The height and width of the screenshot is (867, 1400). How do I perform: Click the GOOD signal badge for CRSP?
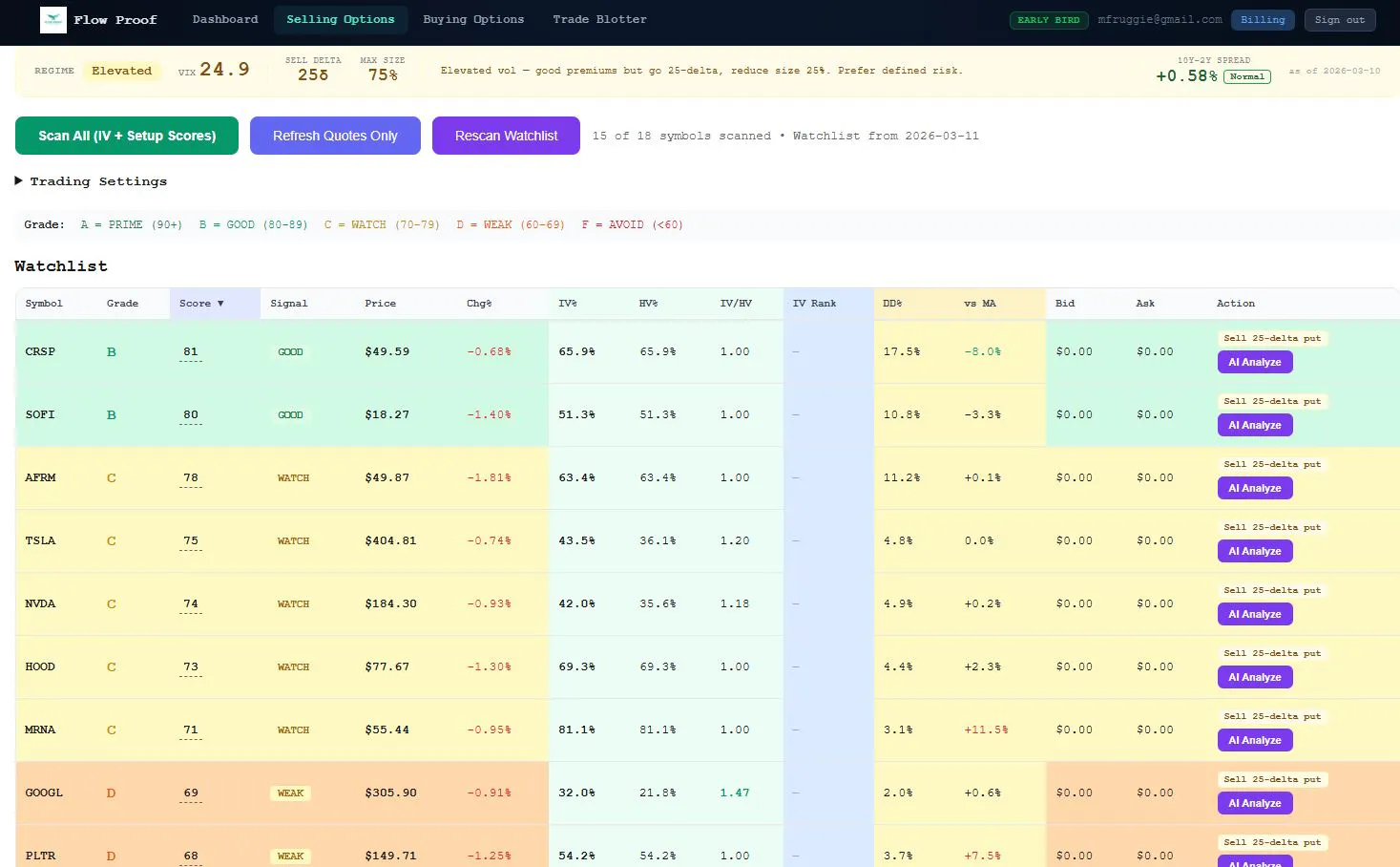(290, 352)
